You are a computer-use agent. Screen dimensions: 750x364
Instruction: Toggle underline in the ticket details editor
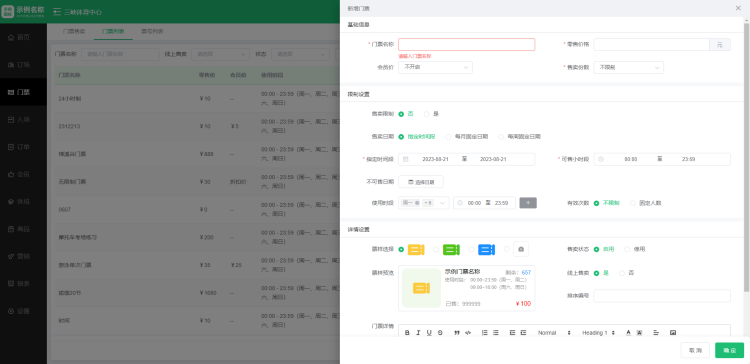point(429,332)
